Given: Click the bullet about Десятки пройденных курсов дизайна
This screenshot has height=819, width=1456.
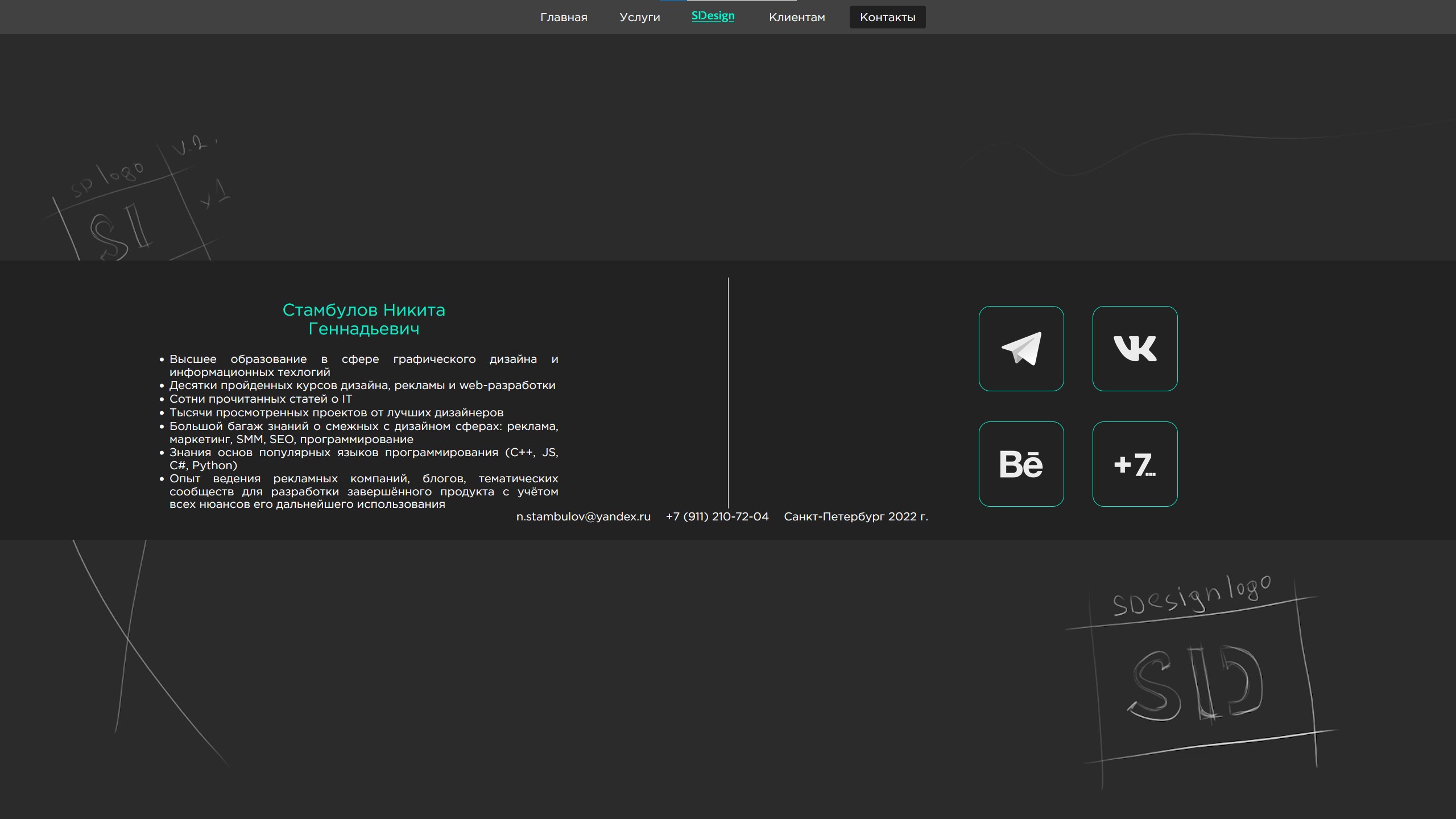Looking at the screenshot, I should click(362, 385).
